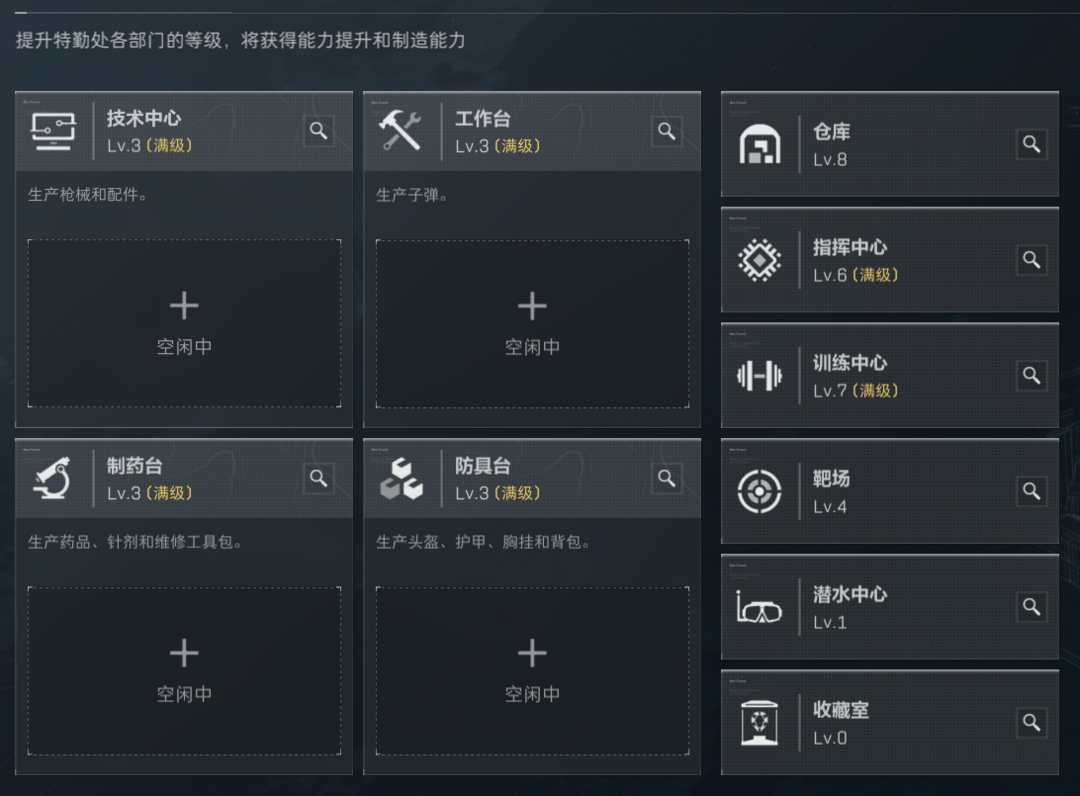1080x796 pixels.
Task: Start ammo production in 工作台 slot
Action: click(x=532, y=323)
